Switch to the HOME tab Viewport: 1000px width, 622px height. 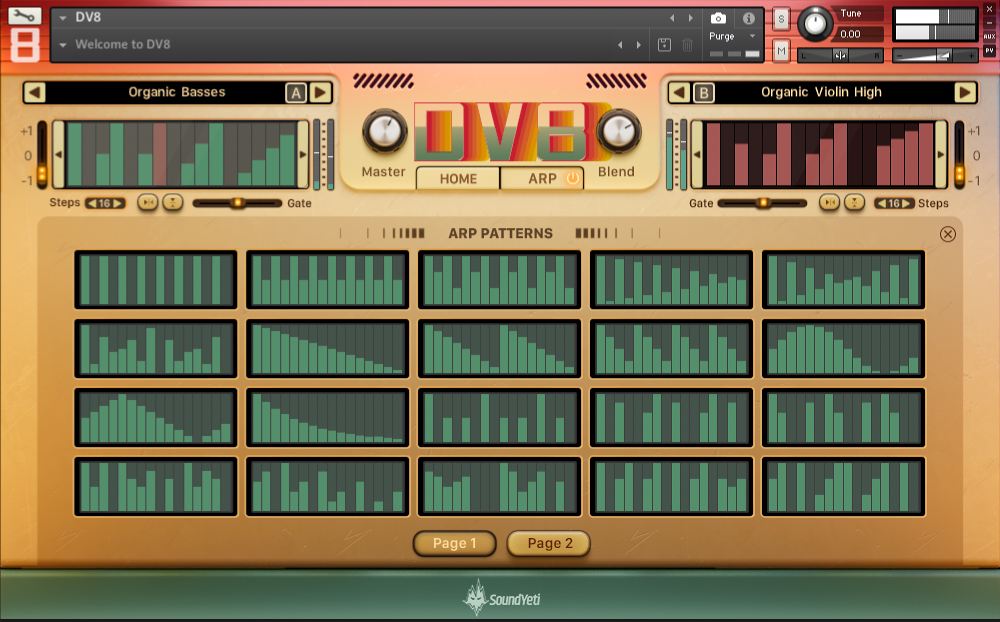click(x=460, y=179)
